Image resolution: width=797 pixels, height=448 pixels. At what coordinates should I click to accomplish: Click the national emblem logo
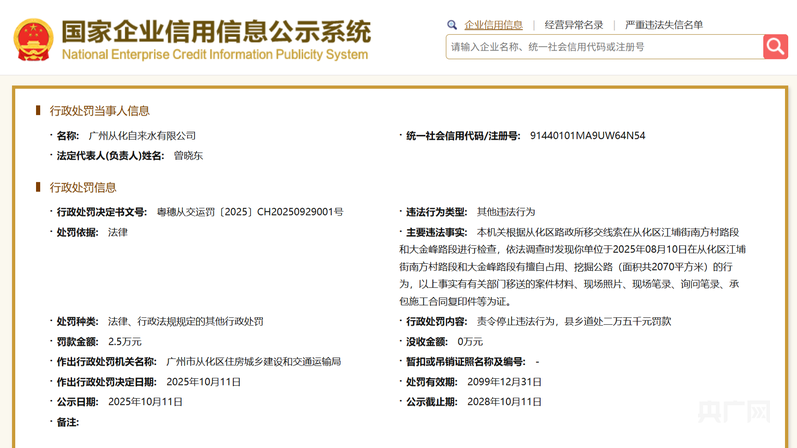(32, 40)
